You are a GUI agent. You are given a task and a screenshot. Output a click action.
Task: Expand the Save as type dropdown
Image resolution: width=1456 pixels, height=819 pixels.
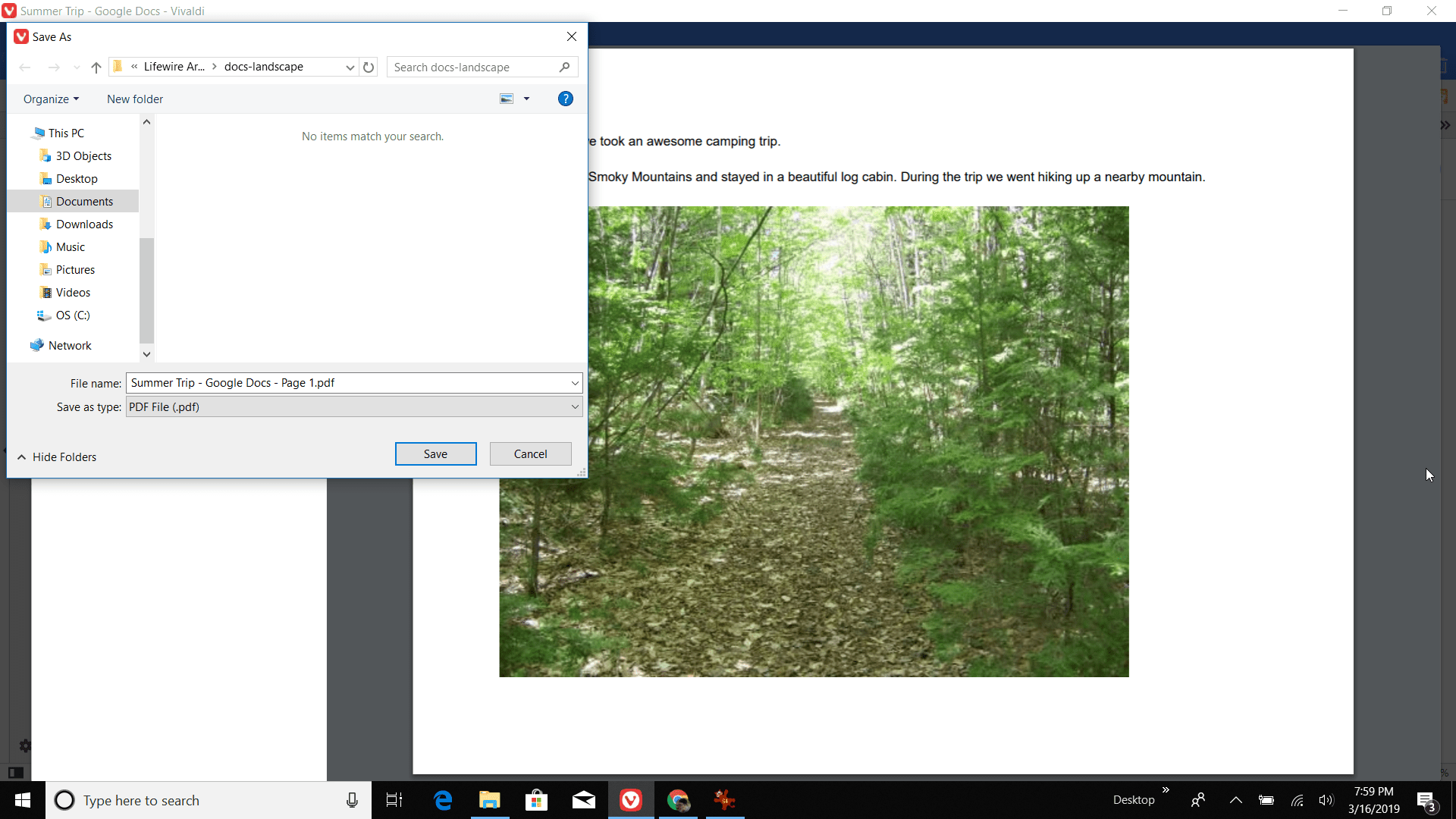[574, 407]
